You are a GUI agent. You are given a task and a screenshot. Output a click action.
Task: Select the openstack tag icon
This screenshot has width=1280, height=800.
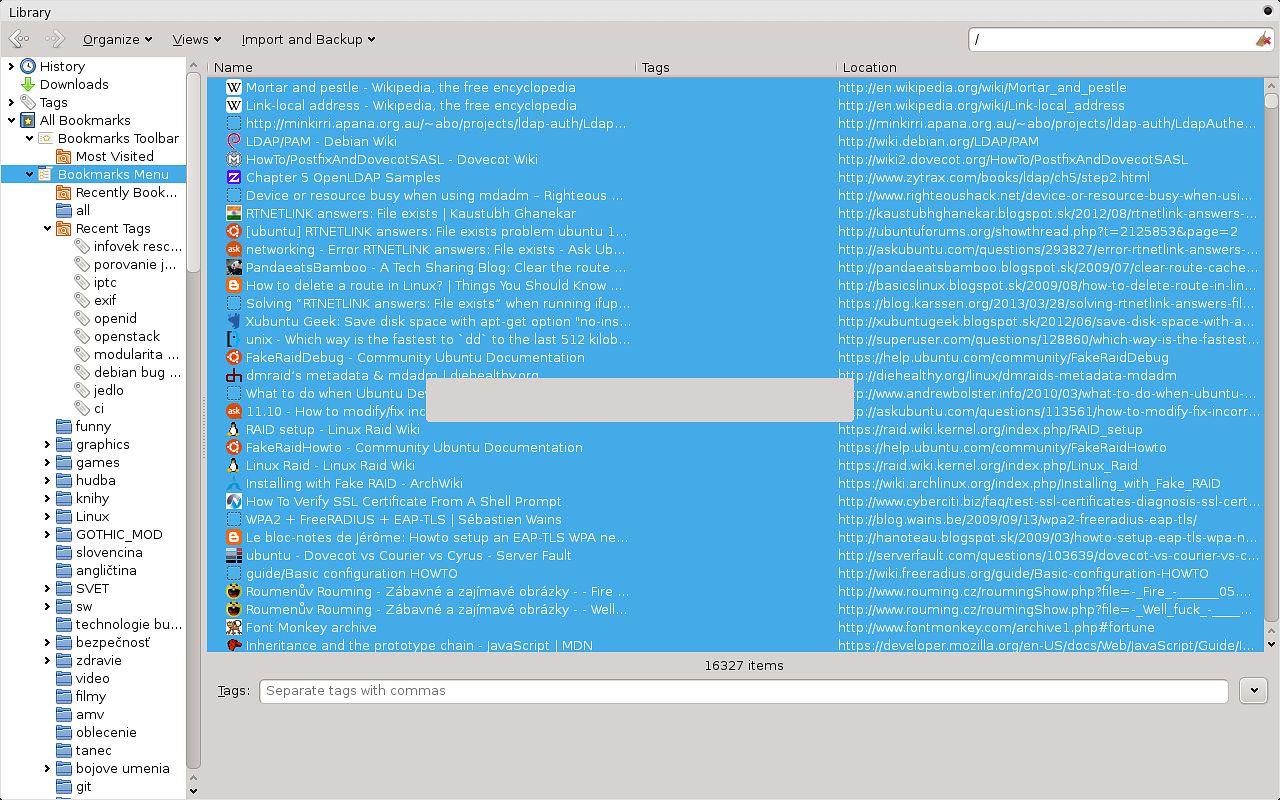[82, 336]
